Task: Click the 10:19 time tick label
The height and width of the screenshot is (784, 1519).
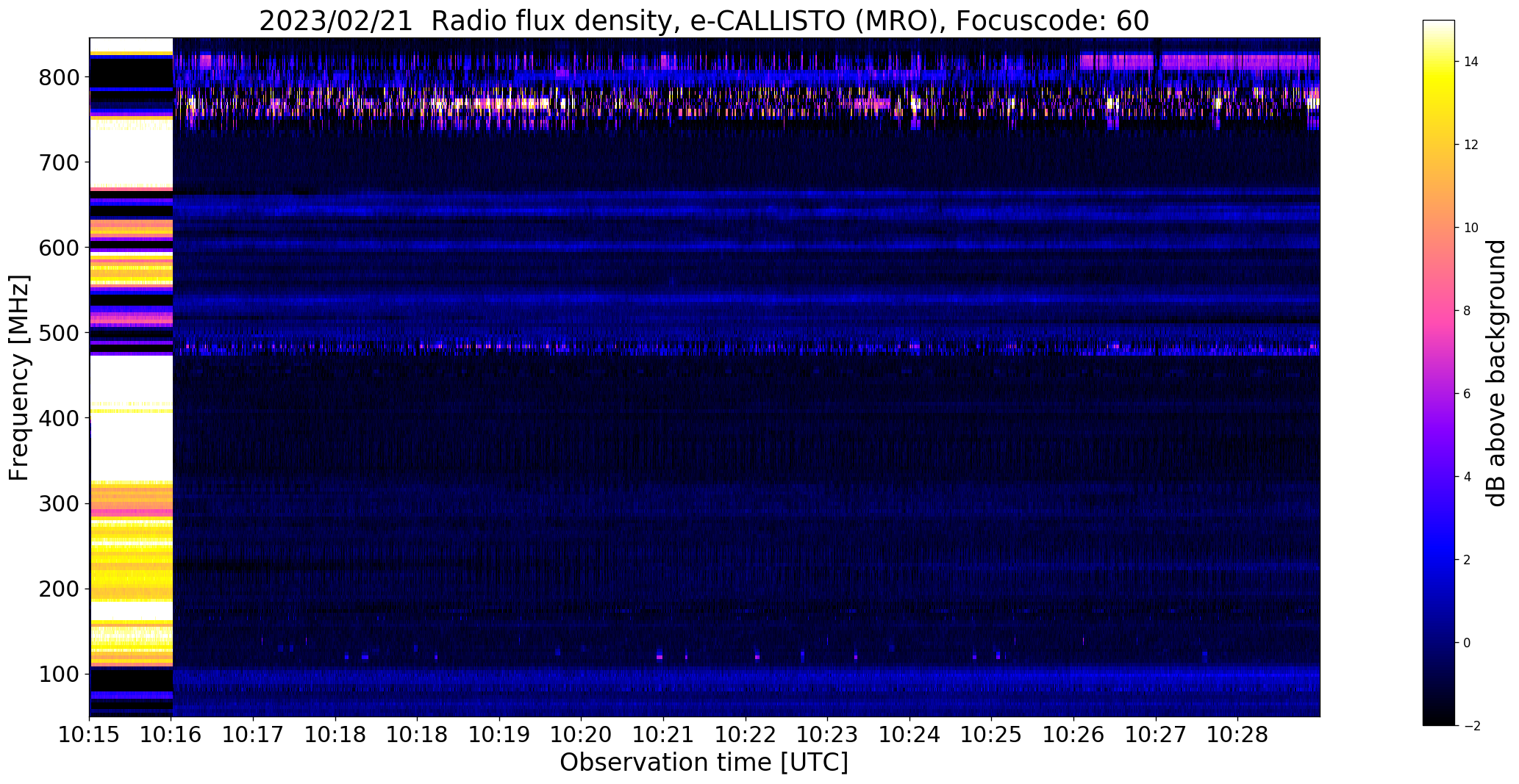Action: pos(500,735)
